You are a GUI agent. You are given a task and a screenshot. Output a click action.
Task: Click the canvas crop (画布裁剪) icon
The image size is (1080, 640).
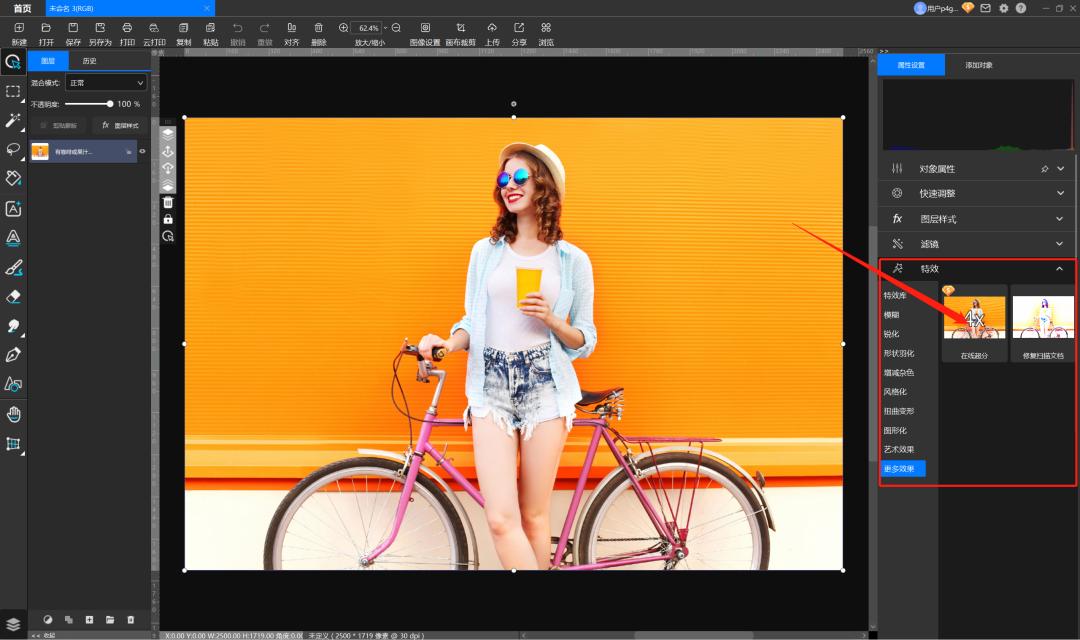(x=460, y=28)
